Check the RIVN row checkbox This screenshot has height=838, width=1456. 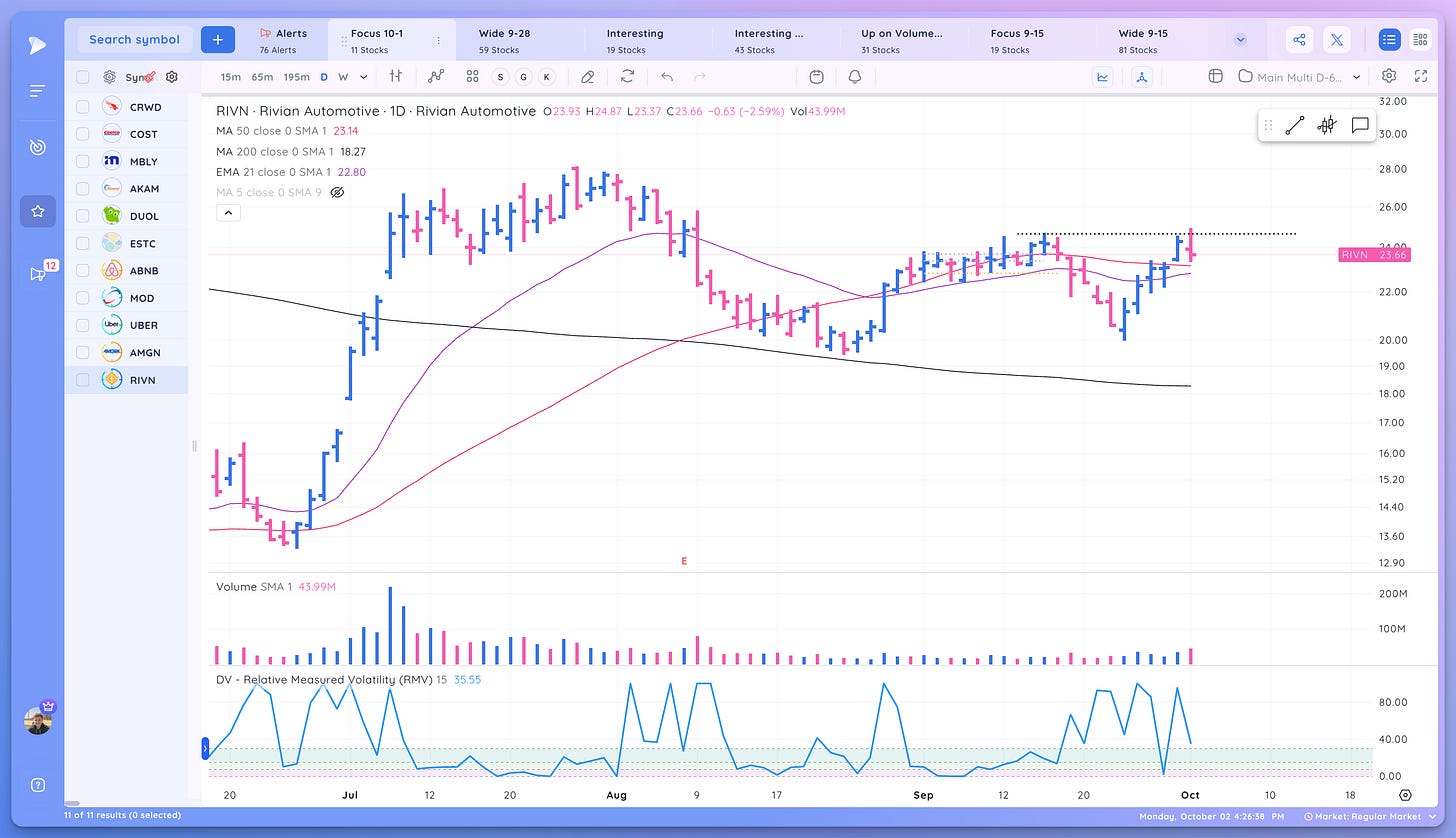(x=83, y=380)
